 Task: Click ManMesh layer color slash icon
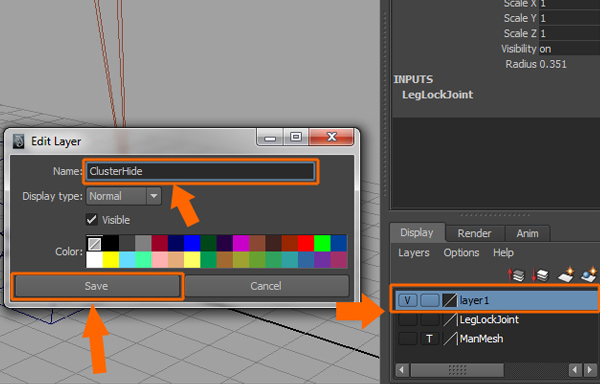pyautogui.click(x=450, y=338)
